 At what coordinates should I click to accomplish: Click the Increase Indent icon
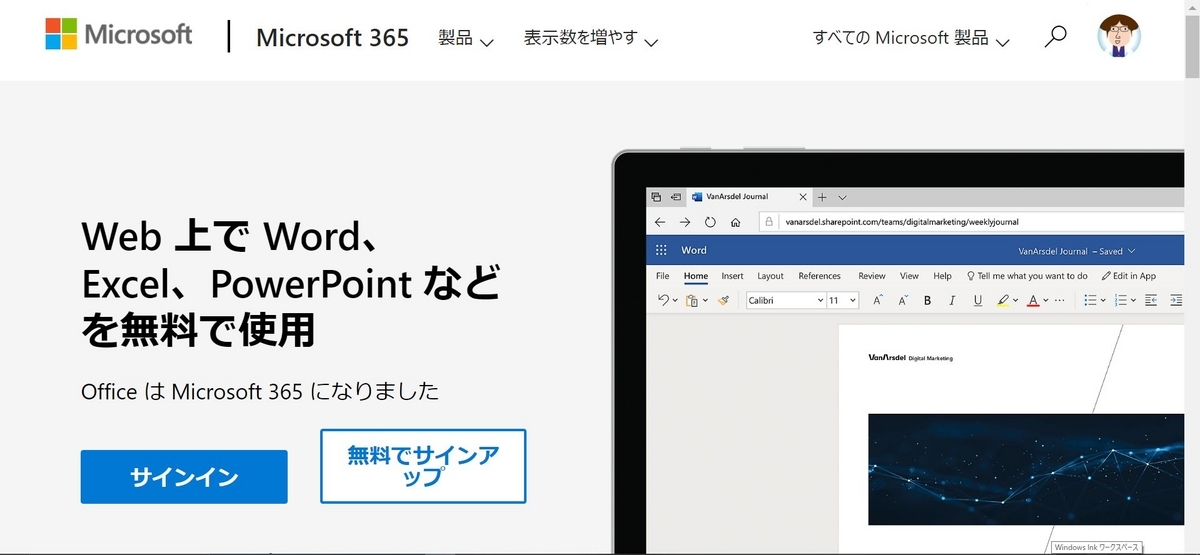coord(1177,300)
